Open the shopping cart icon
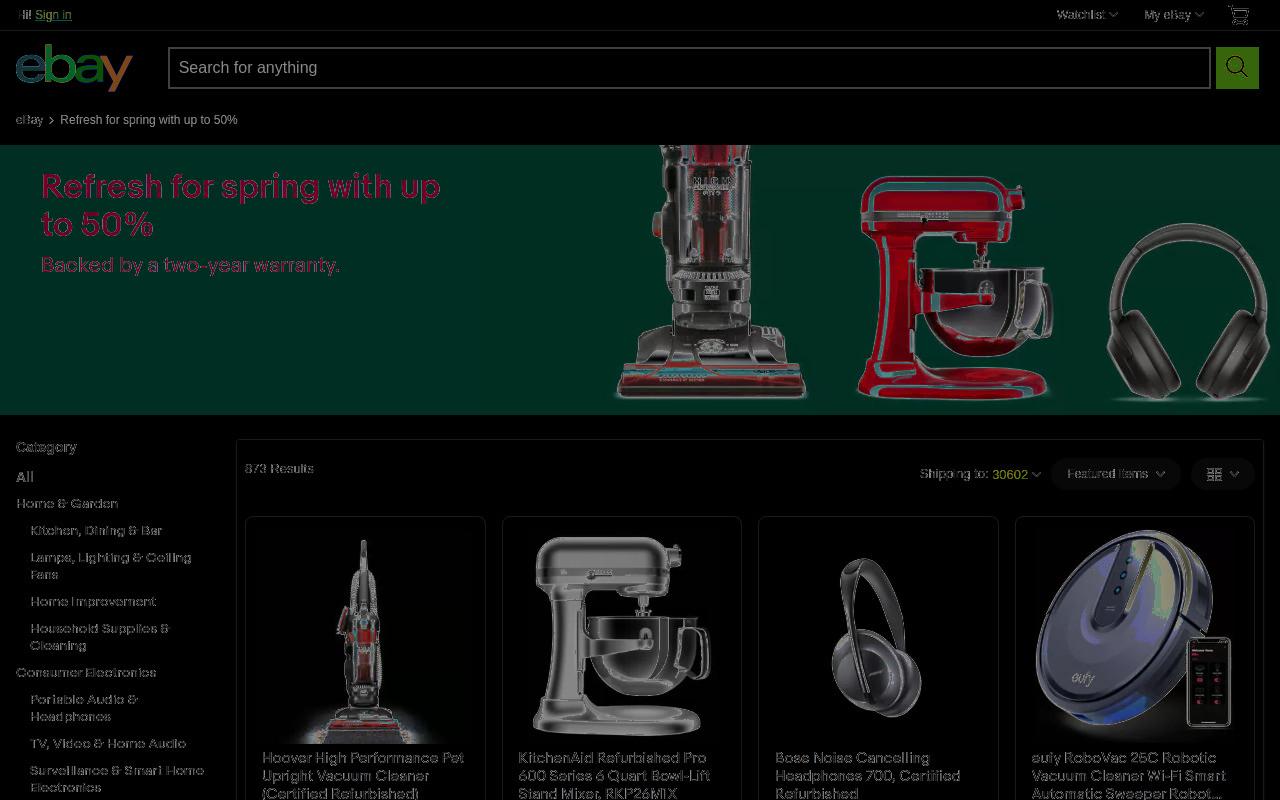The height and width of the screenshot is (800, 1280). [1239, 15]
